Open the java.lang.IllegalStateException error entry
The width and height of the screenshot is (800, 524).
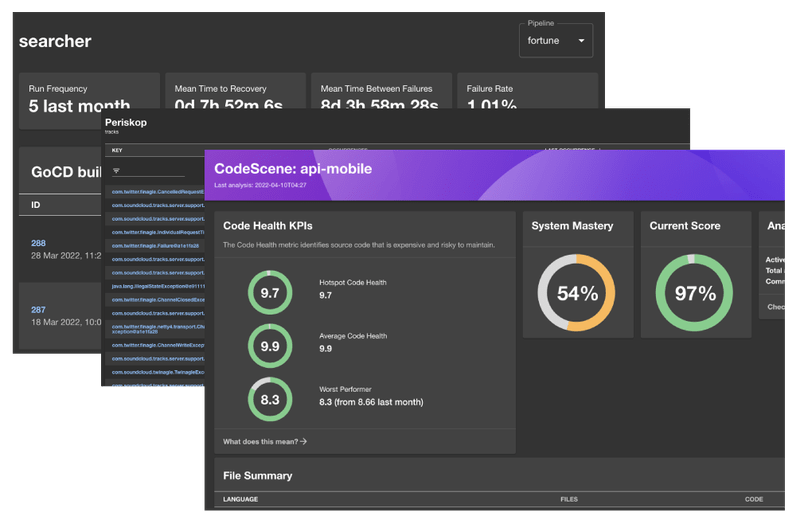158,286
